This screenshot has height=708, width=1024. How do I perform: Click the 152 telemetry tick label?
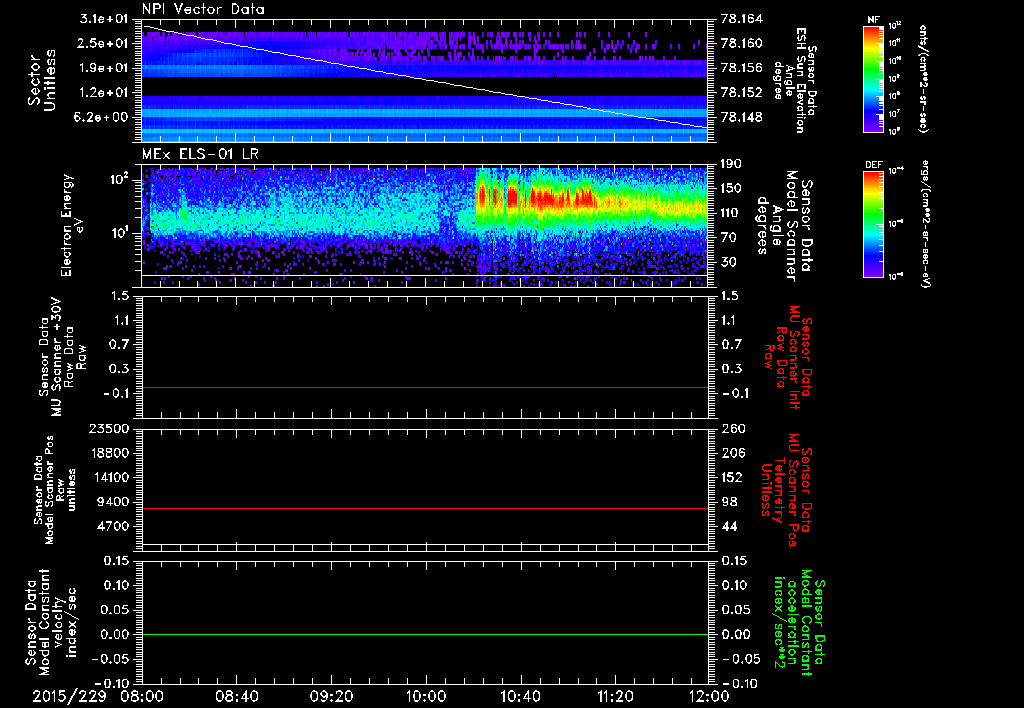point(732,477)
